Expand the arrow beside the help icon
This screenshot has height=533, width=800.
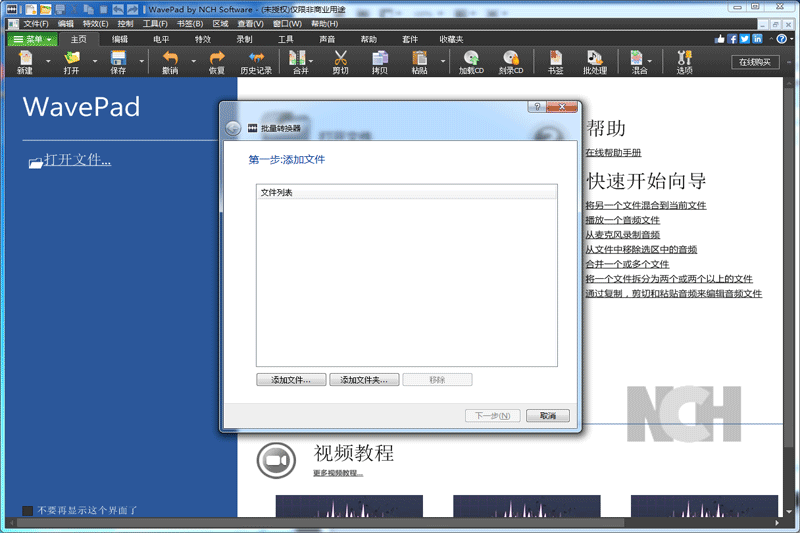(792, 39)
